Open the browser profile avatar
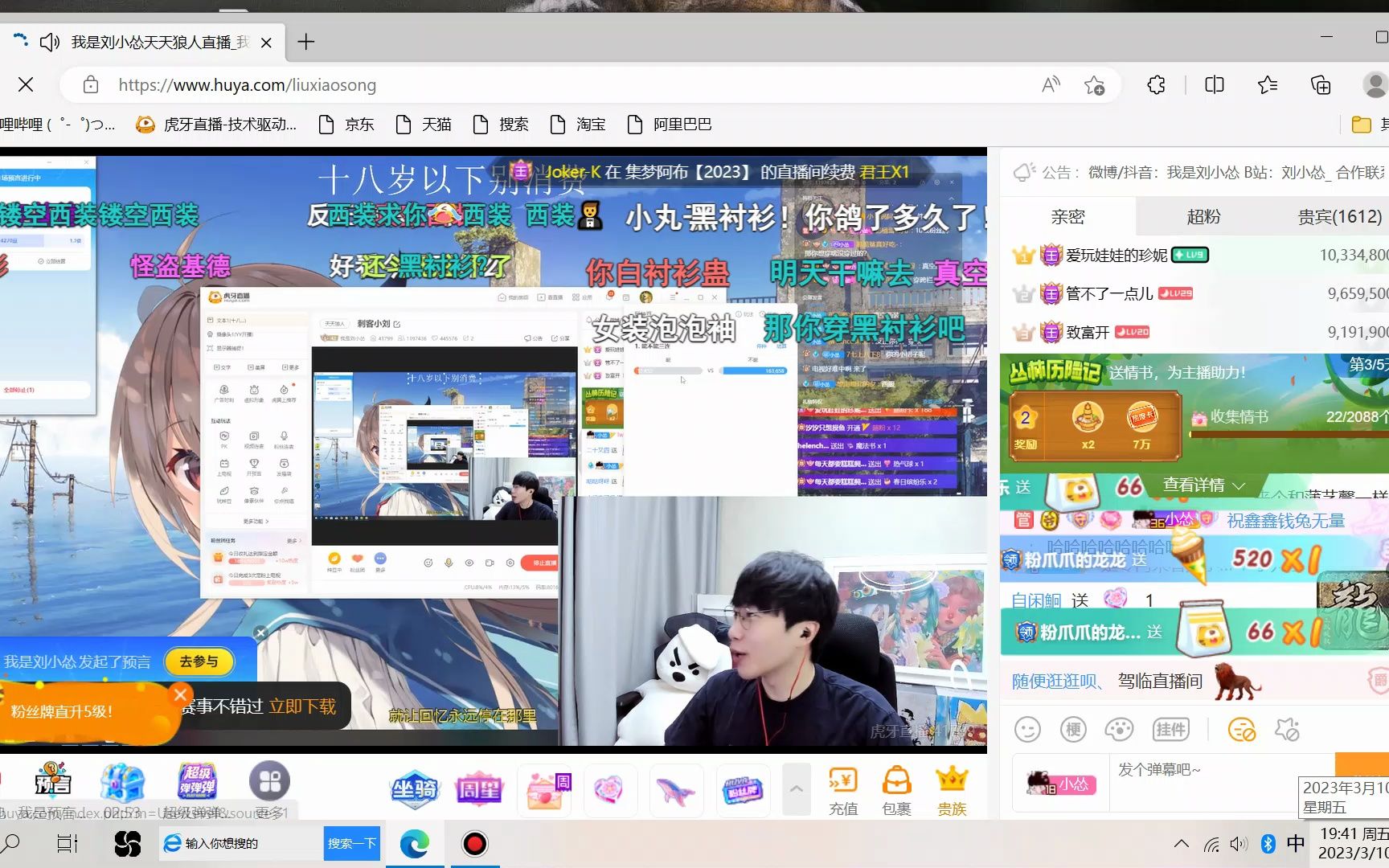This screenshot has width=1389, height=868. point(1375,84)
